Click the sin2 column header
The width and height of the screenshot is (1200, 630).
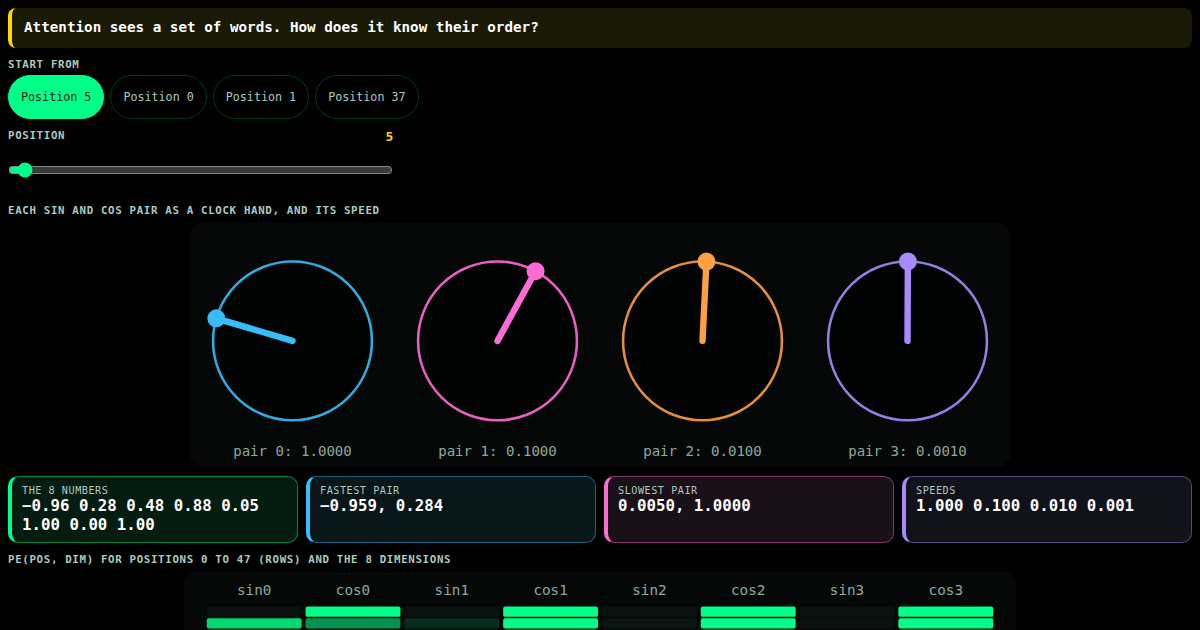point(649,590)
